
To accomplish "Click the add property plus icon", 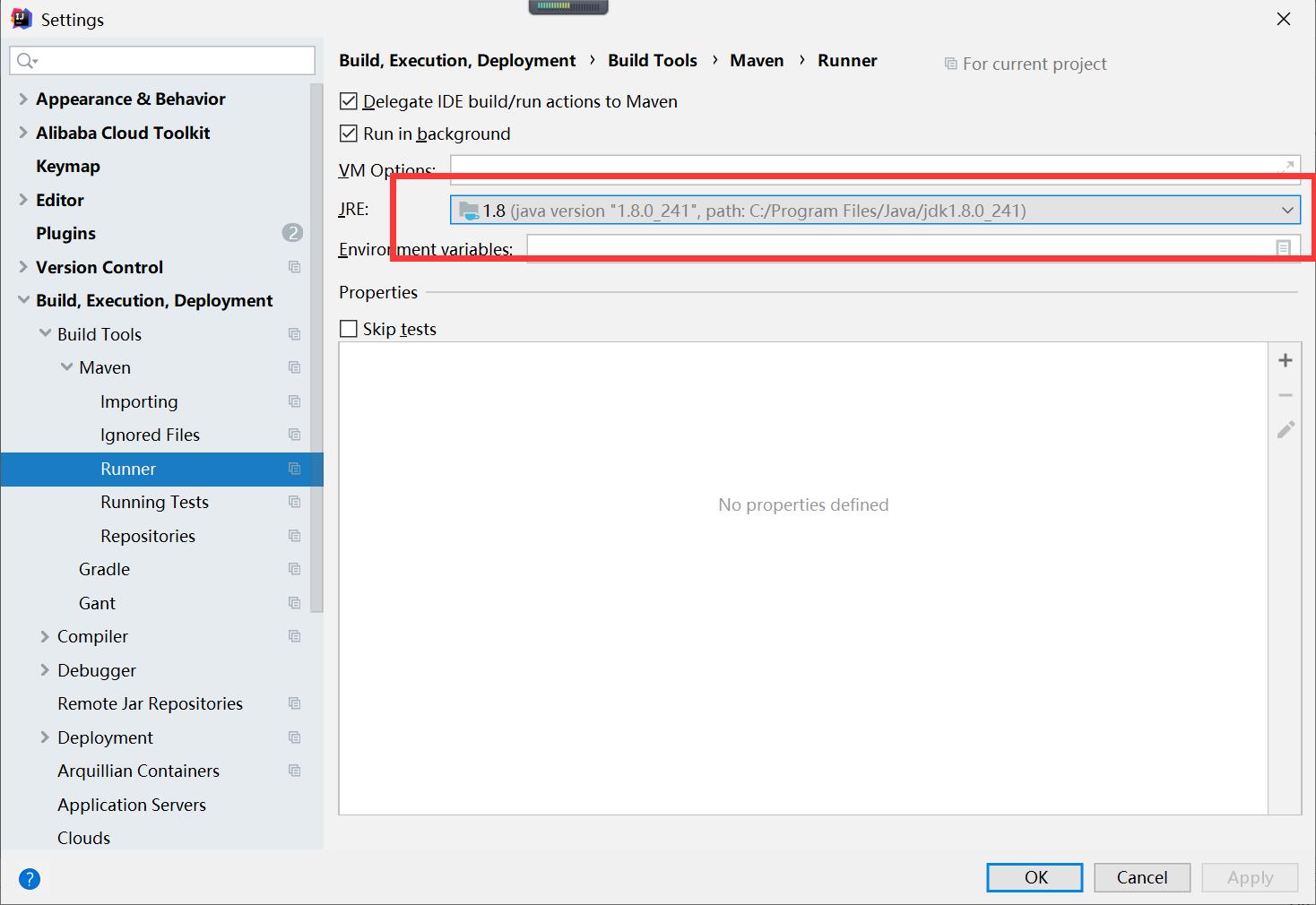I will click(1285, 360).
